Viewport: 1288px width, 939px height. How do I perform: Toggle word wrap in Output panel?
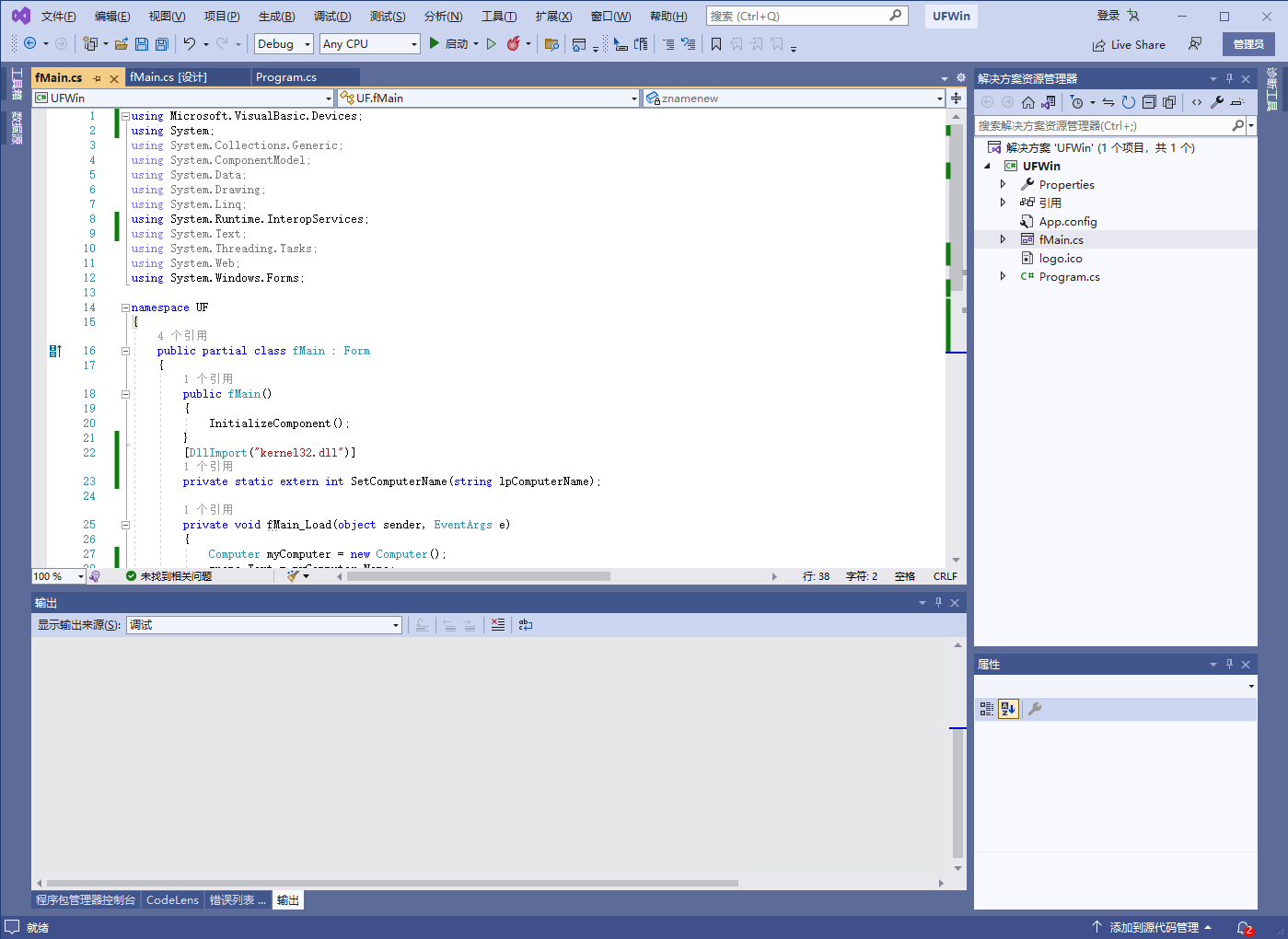tap(526, 625)
